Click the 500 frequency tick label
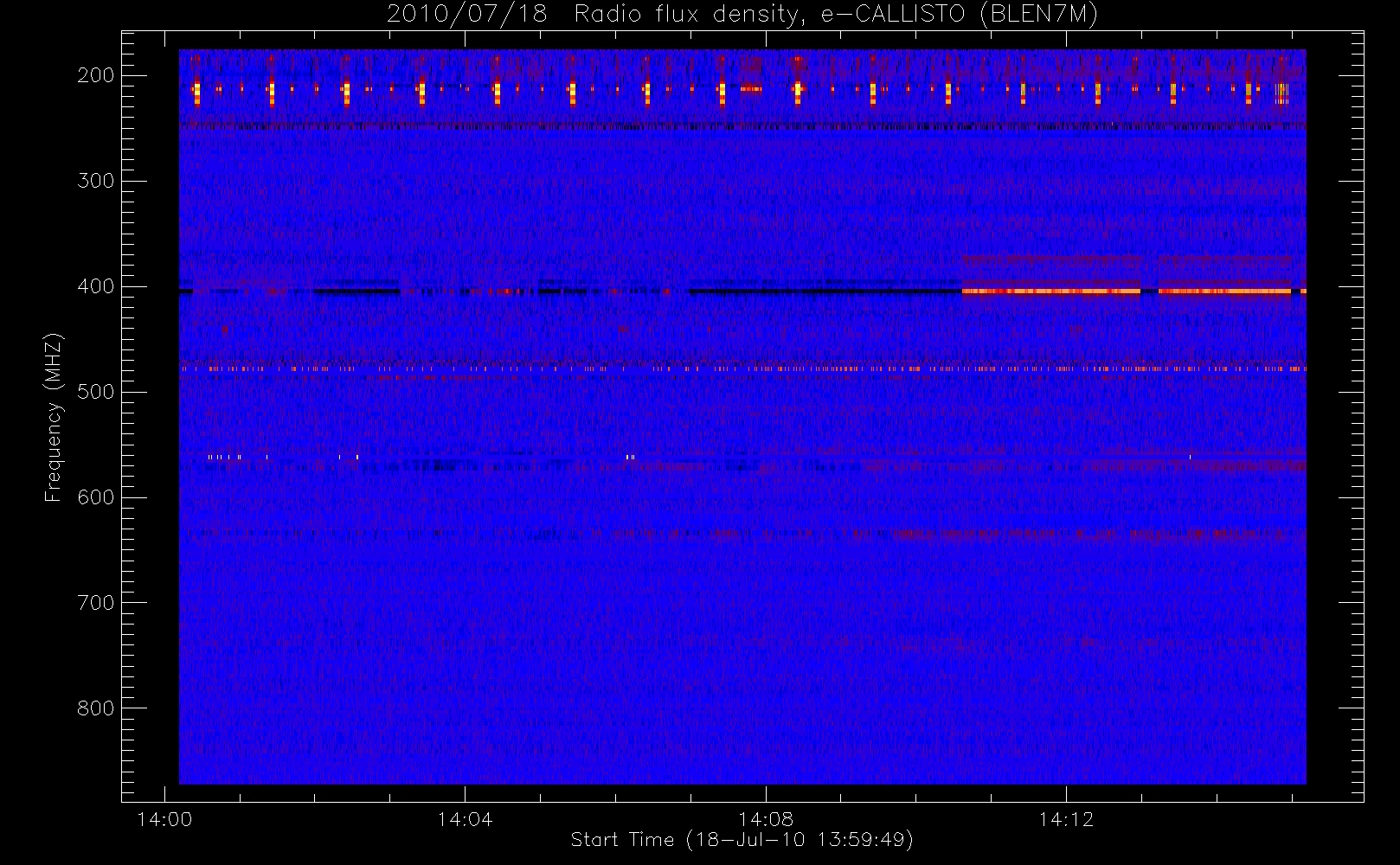This screenshot has width=1400, height=865. coord(95,392)
